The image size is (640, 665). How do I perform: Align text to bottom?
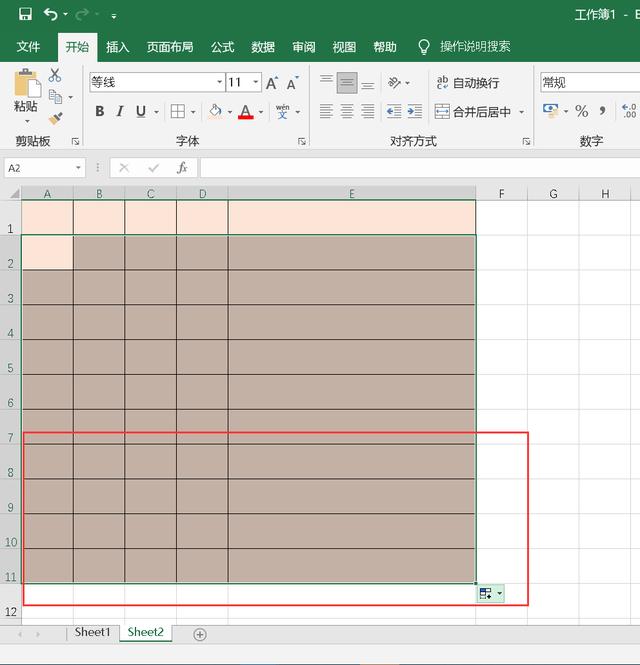coord(368,84)
